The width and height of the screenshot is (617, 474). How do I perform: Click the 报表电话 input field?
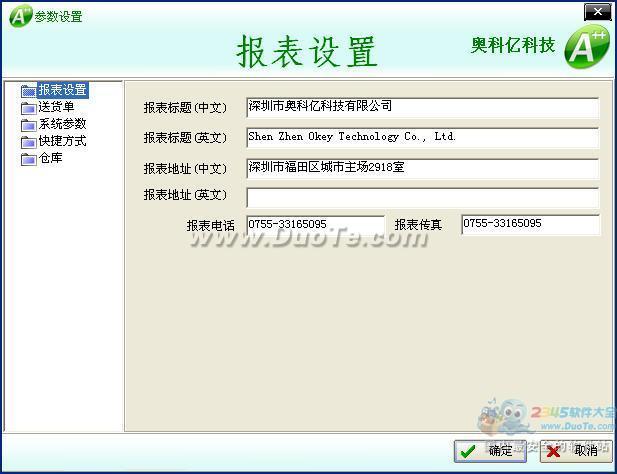pyautogui.click(x=316, y=225)
